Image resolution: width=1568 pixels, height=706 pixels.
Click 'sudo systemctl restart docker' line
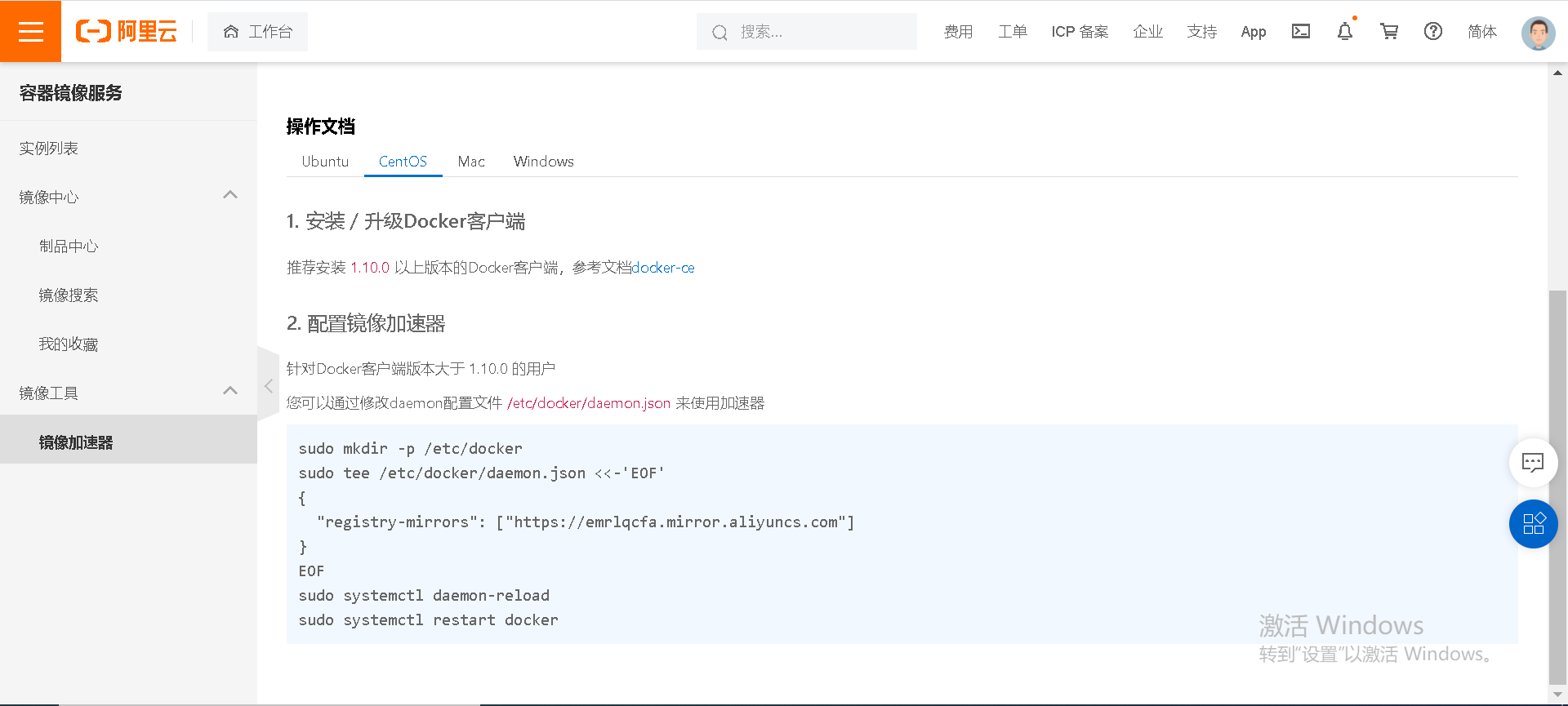[x=429, y=620]
